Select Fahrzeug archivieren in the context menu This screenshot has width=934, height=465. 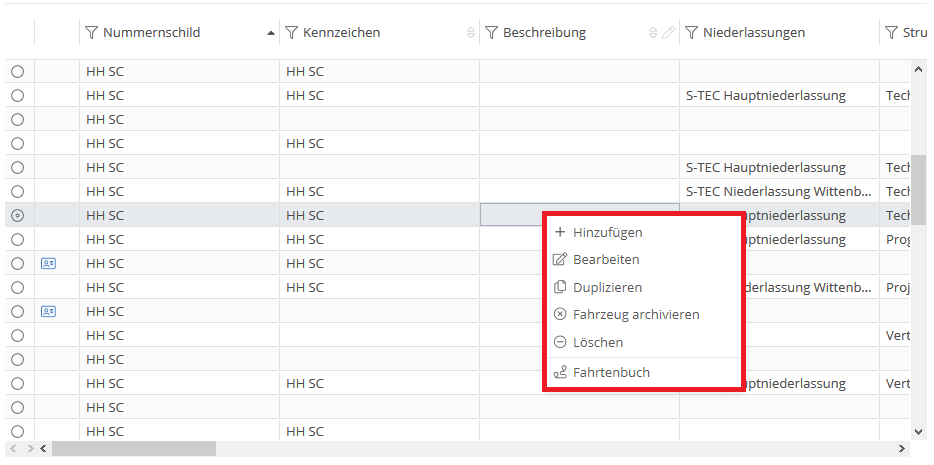click(635, 314)
